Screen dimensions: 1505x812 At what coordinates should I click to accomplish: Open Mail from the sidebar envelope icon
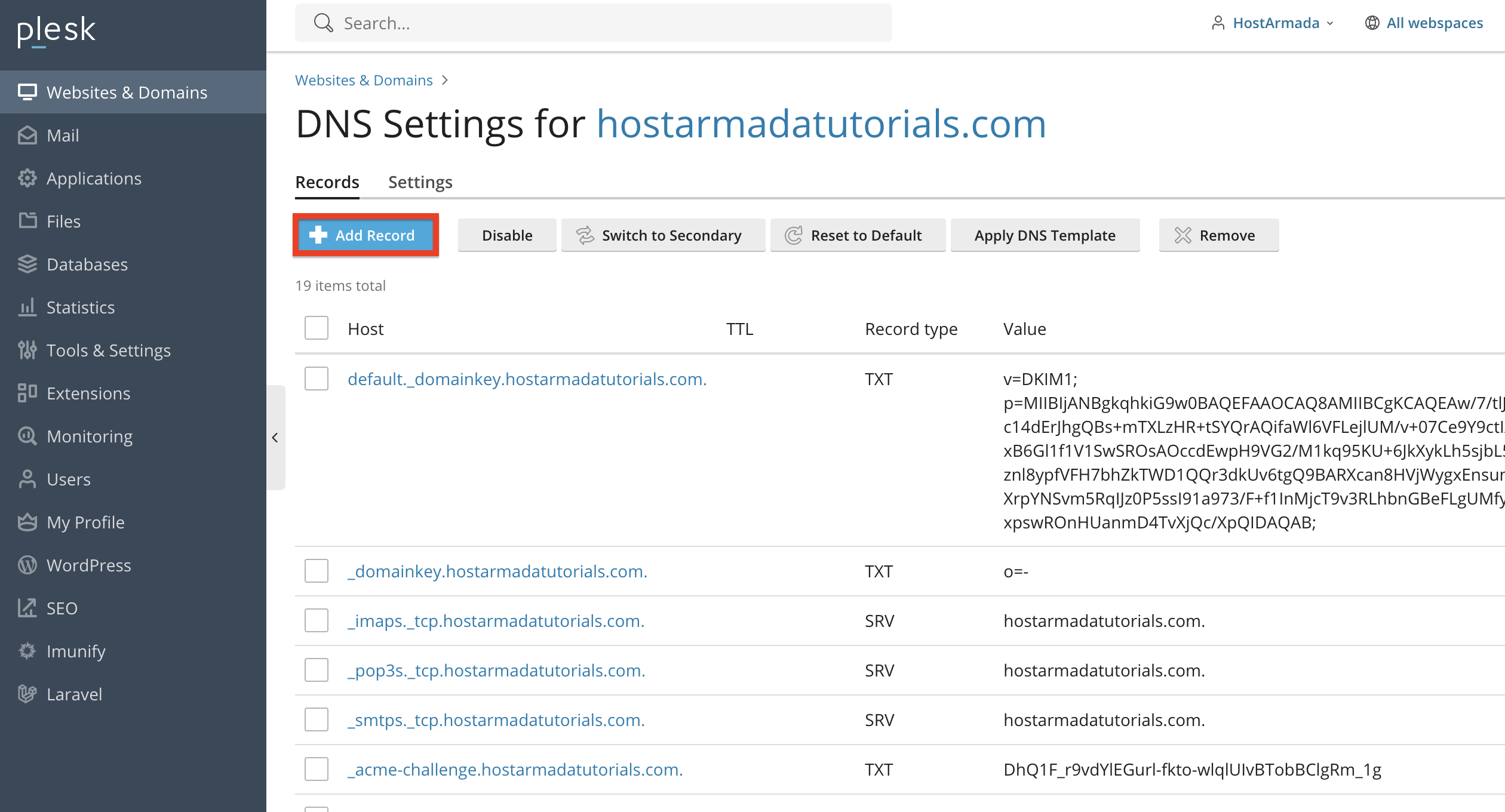click(27, 136)
